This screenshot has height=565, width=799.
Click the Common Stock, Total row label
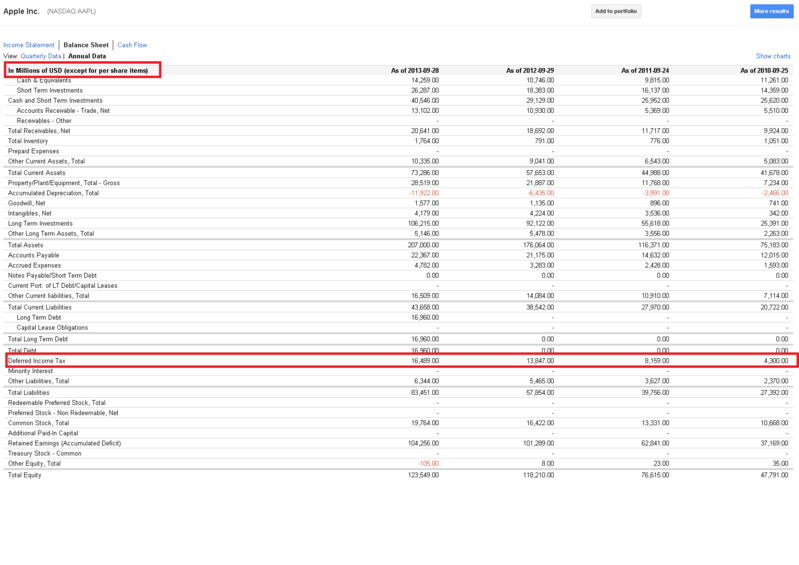38,423
